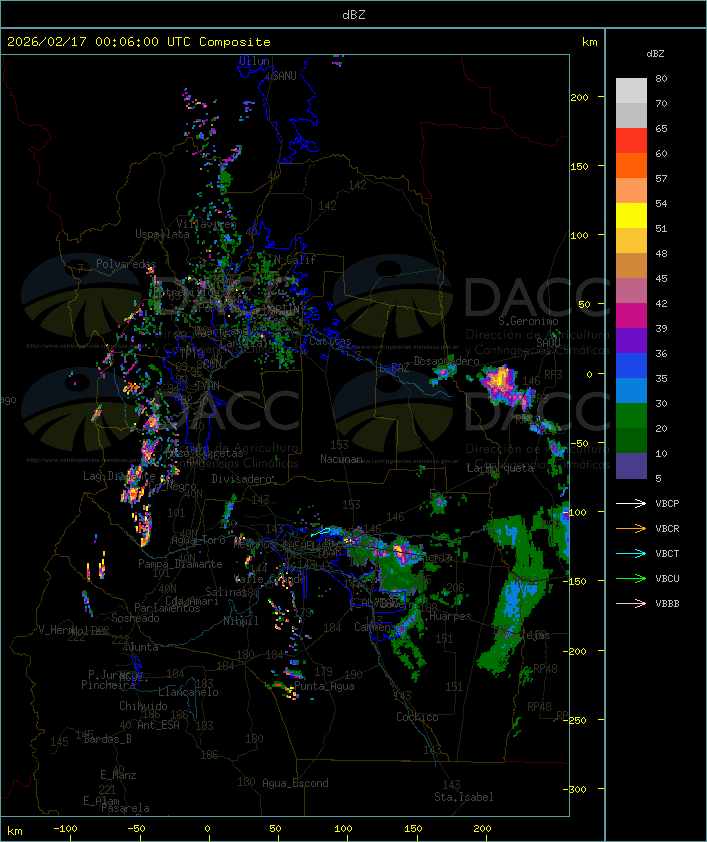Click the Pincheira map label
This screenshot has width=707, height=842.
(108, 685)
